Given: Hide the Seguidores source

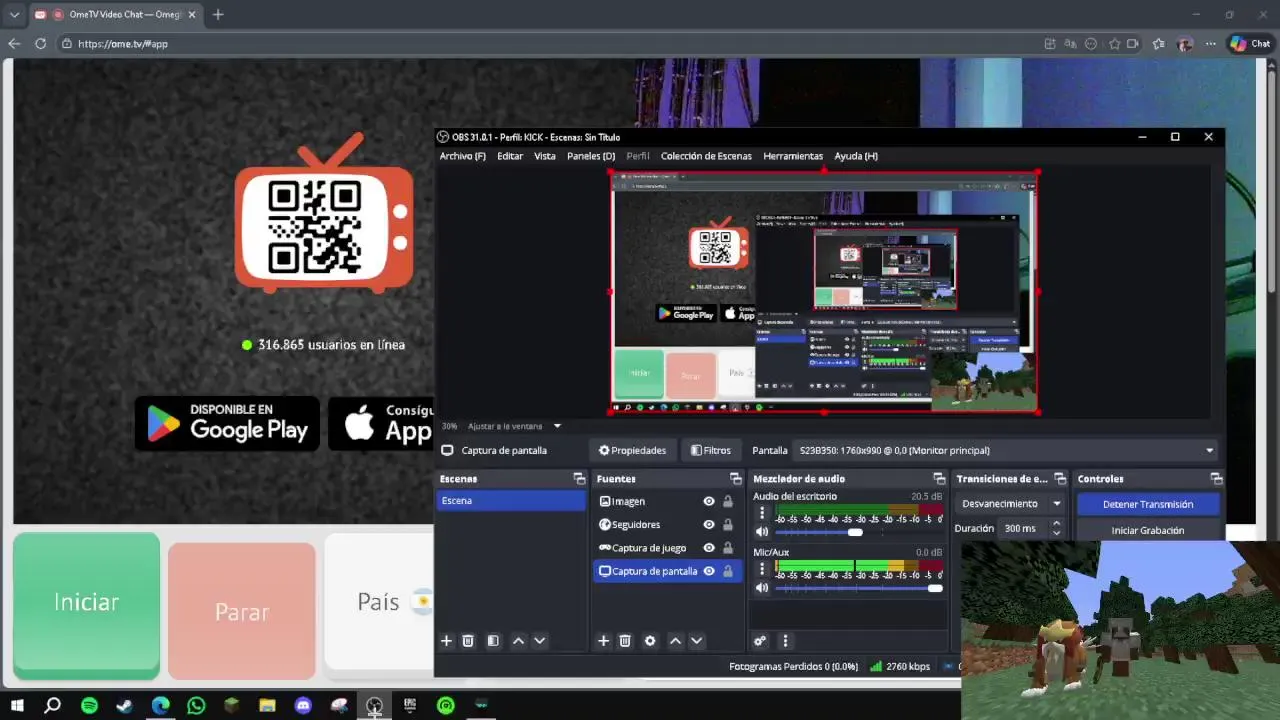Looking at the screenshot, I should (x=709, y=524).
